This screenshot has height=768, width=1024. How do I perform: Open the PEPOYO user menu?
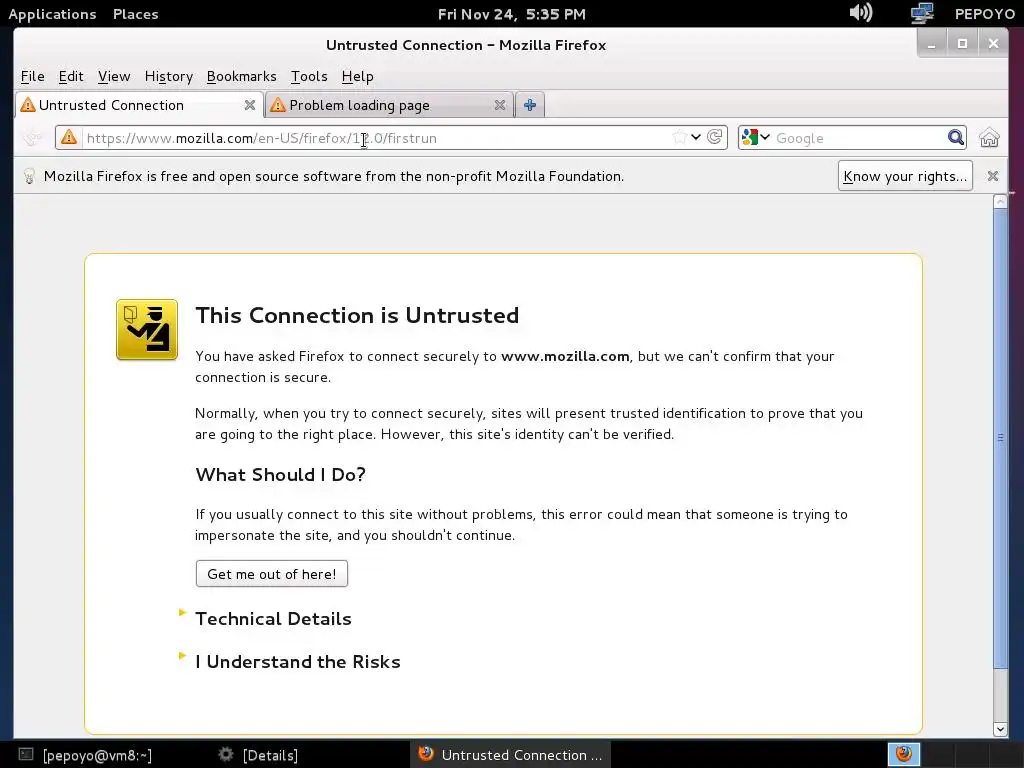(x=985, y=14)
